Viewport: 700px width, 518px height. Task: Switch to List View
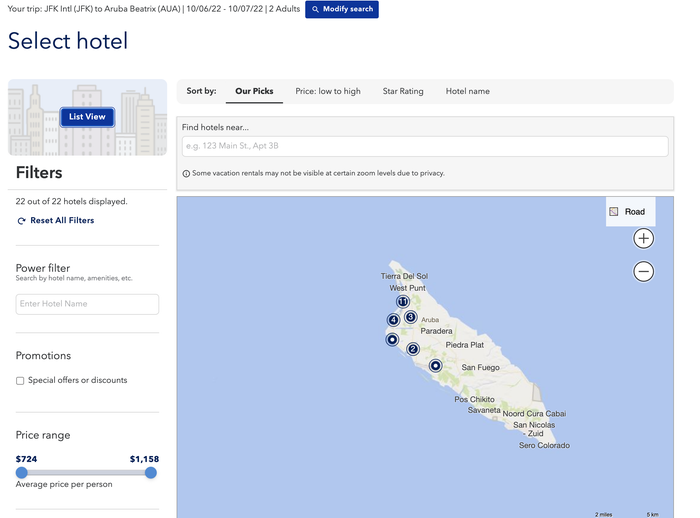(87, 117)
